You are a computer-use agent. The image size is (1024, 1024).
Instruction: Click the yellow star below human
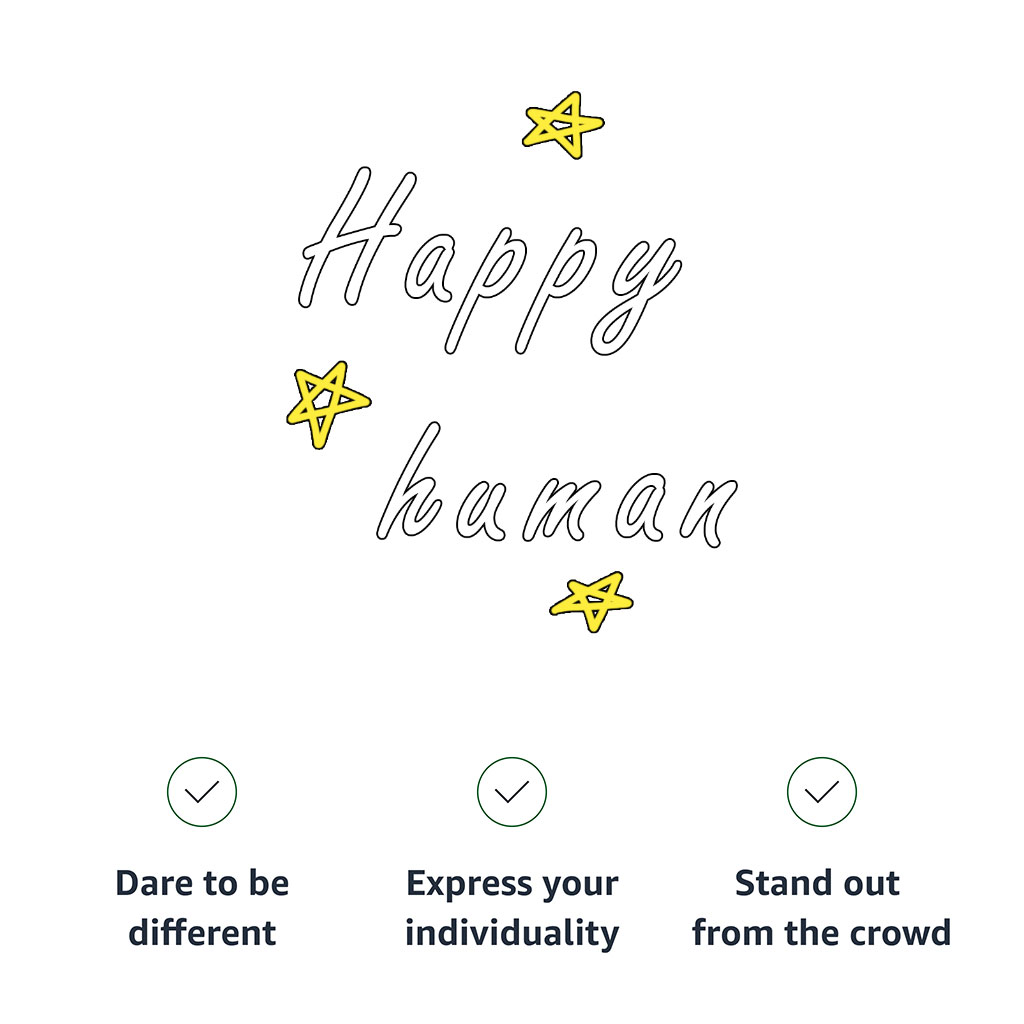pyautogui.click(x=592, y=601)
